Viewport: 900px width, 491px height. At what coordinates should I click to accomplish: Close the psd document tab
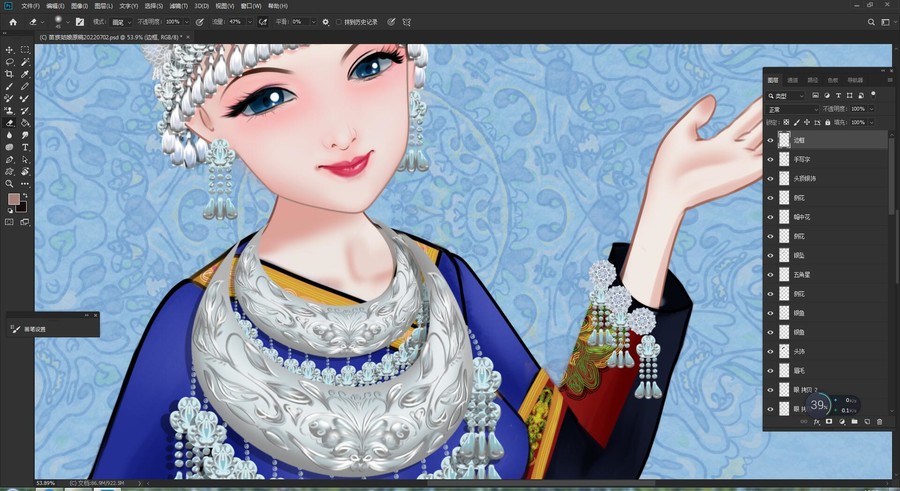(x=188, y=37)
